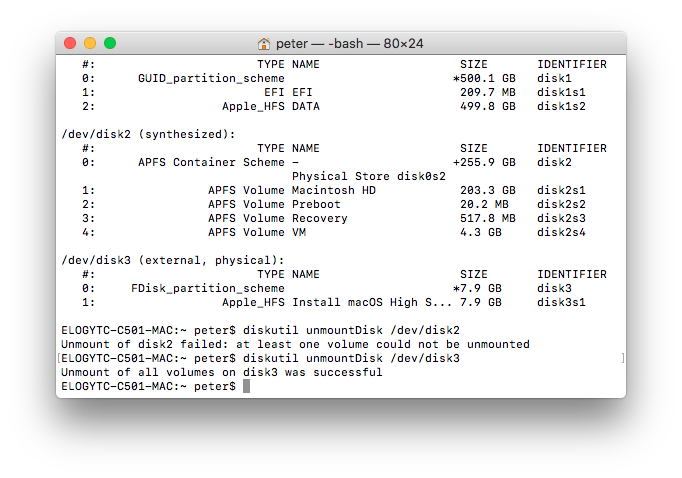Click identifier 'disk2s3'
Viewport: 682px width, 478px height.
tap(561, 218)
